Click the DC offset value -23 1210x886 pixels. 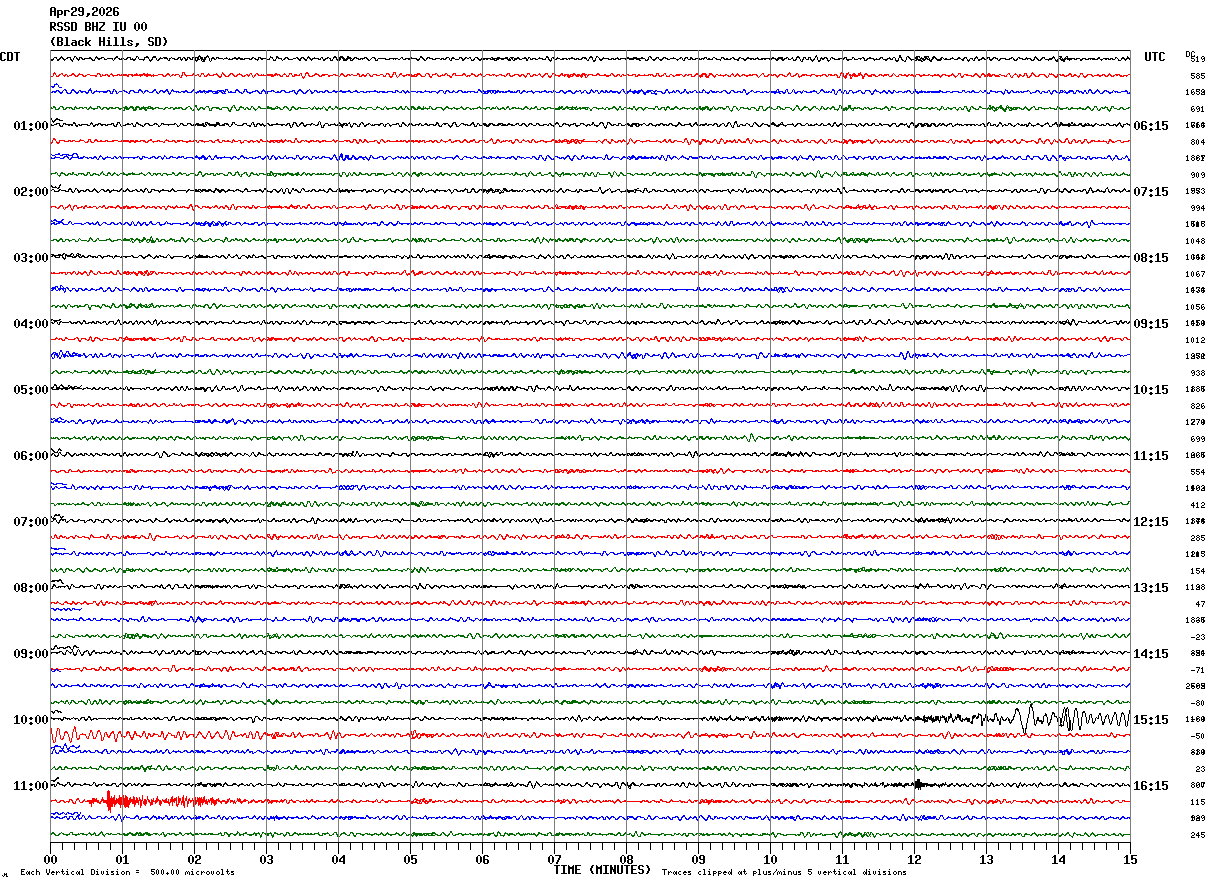click(x=1198, y=637)
